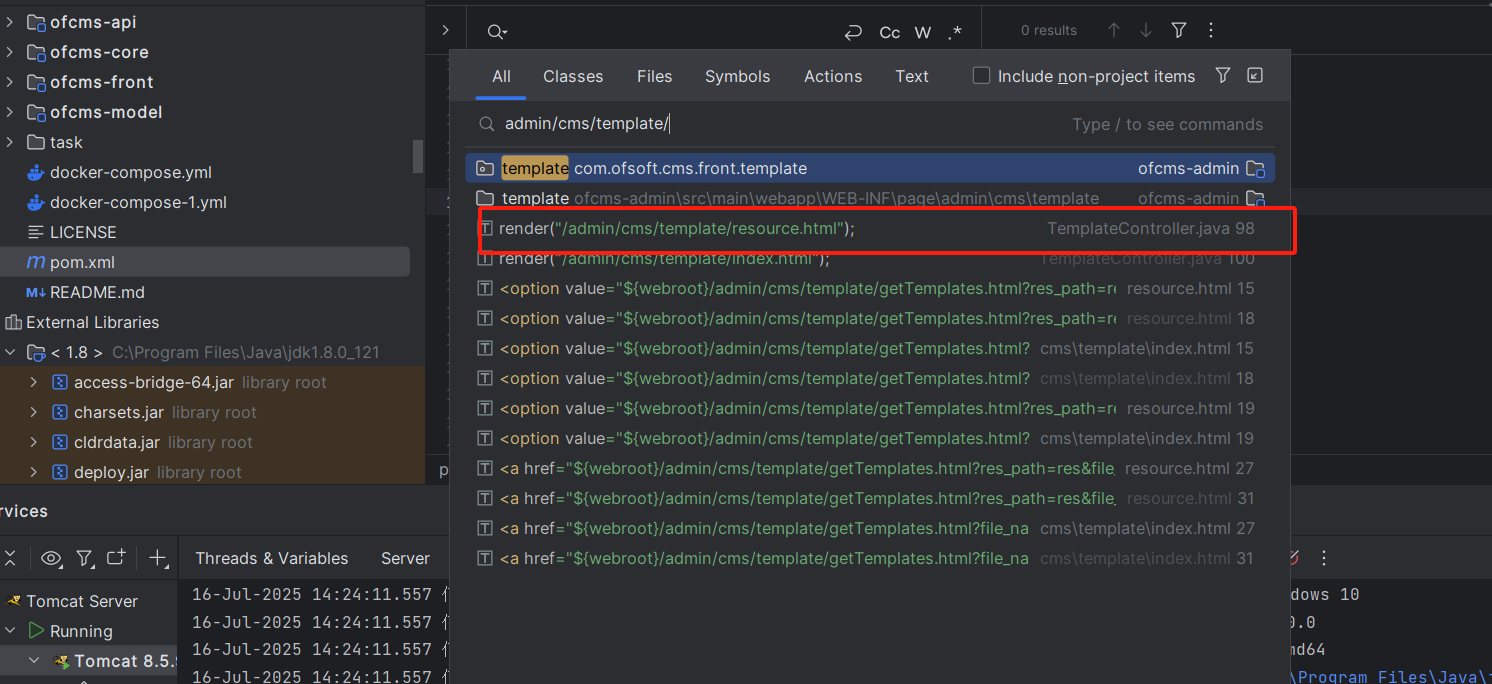
Task: Click Open in New Tab icon in Services
Action: tap(116, 558)
